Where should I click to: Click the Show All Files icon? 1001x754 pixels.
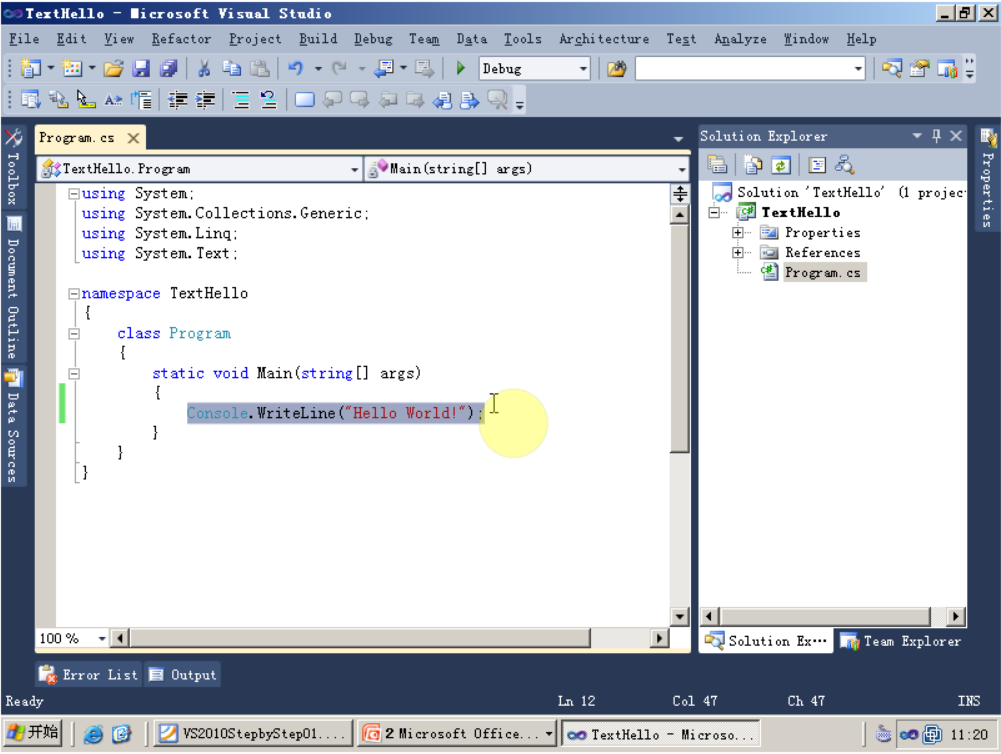click(x=753, y=164)
